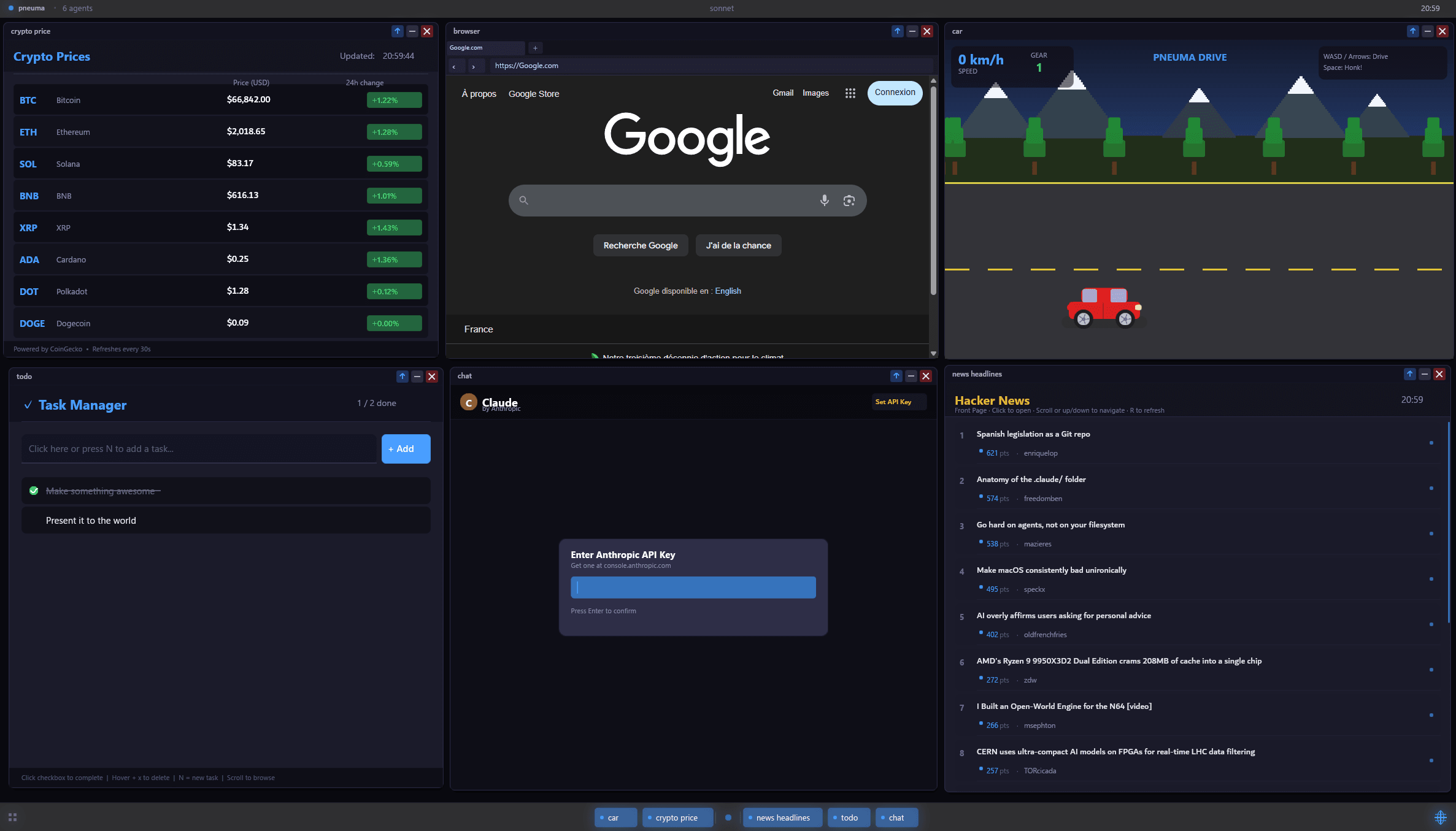Open a new browser tab with the + icon
The height and width of the screenshot is (831, 1456).
[534, 48]
